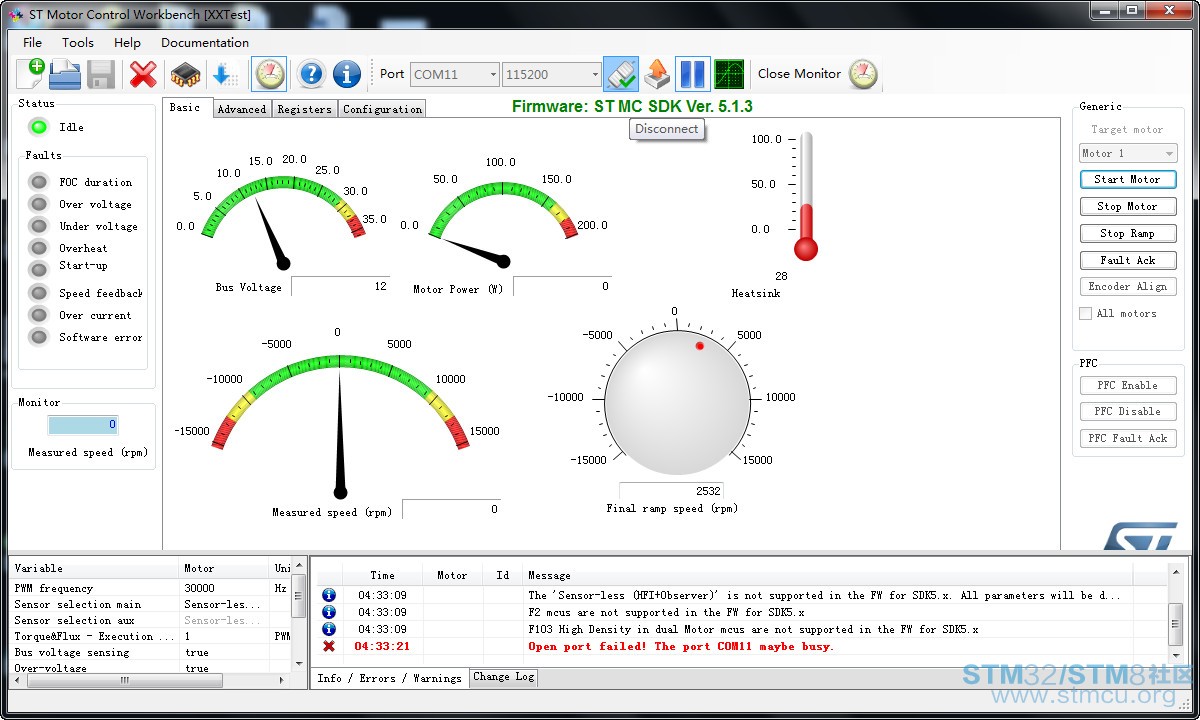
Task: Save the project with the floppy disk icon
Action: click(101, 74)
